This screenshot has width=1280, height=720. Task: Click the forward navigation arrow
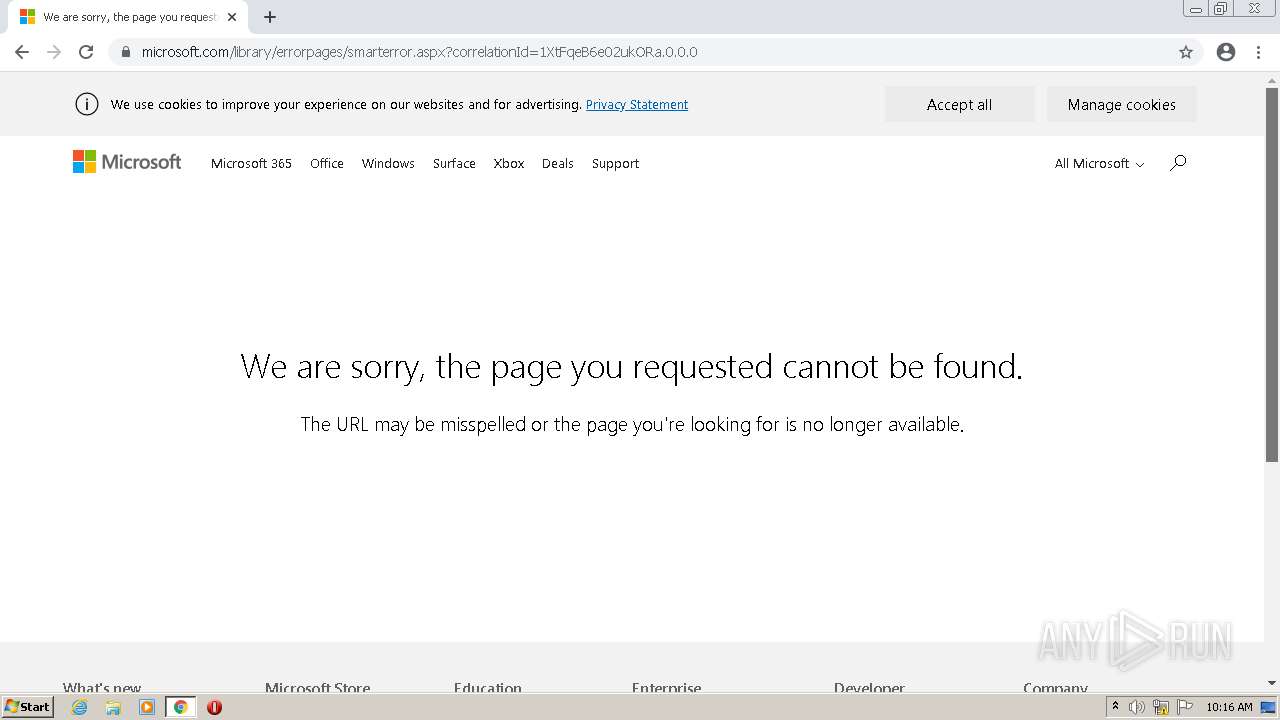(54, 52)
